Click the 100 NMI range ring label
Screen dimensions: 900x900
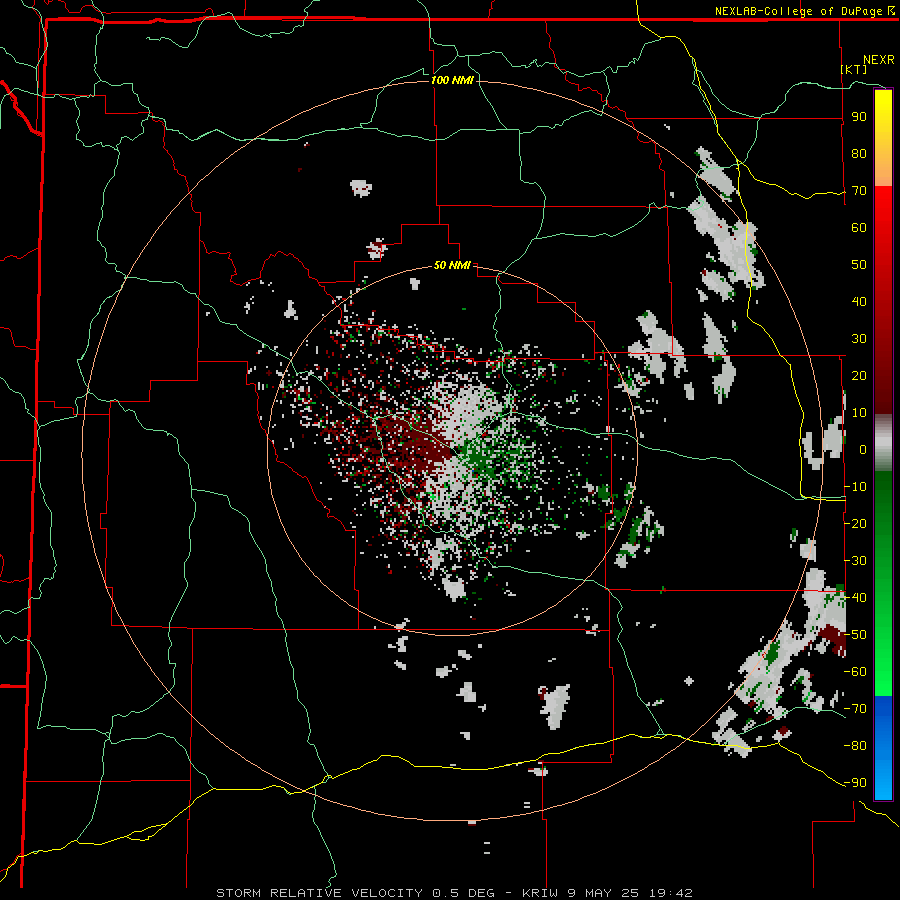(452, 80)
